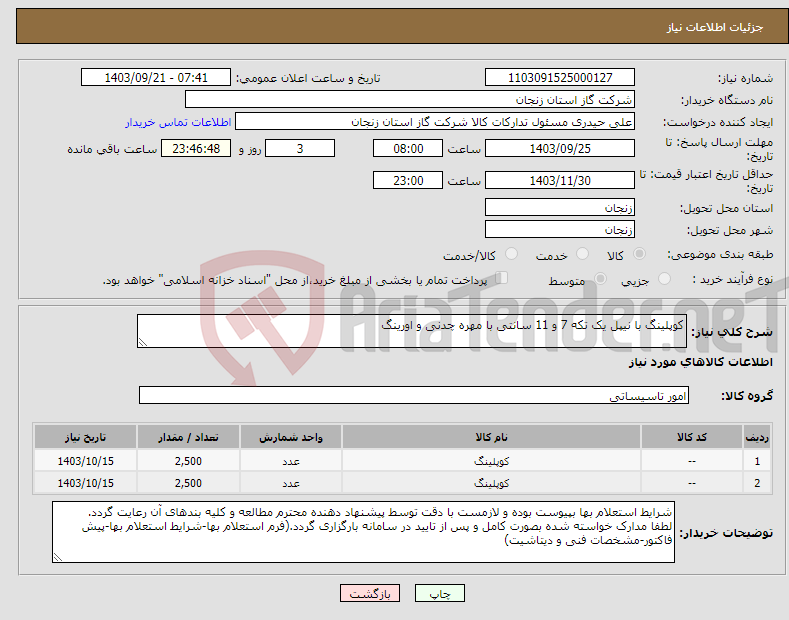Click the چاپ print button
The height and width of the screenshot is (620, 789).
point(440,593)
